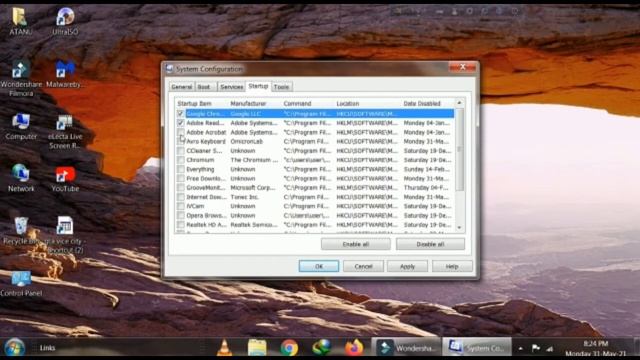Click the Apply button
This screenshot has height=360, width=640.
(407, 266)
